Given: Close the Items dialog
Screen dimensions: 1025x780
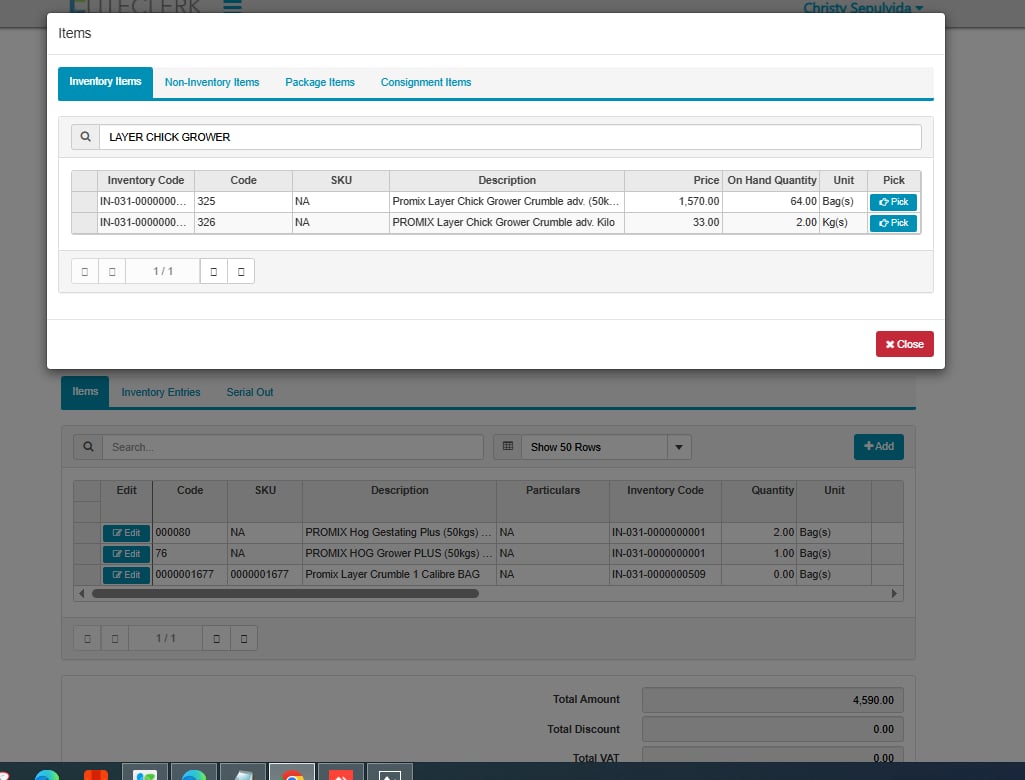Looking at the screenshot, I should pyautogui.click(x=904, y=344).
